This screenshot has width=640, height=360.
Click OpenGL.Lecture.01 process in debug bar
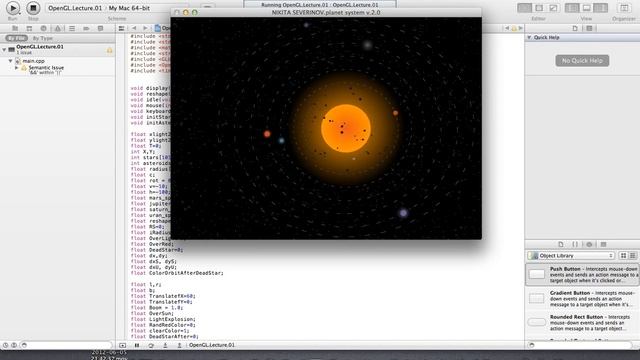(211, 345)
